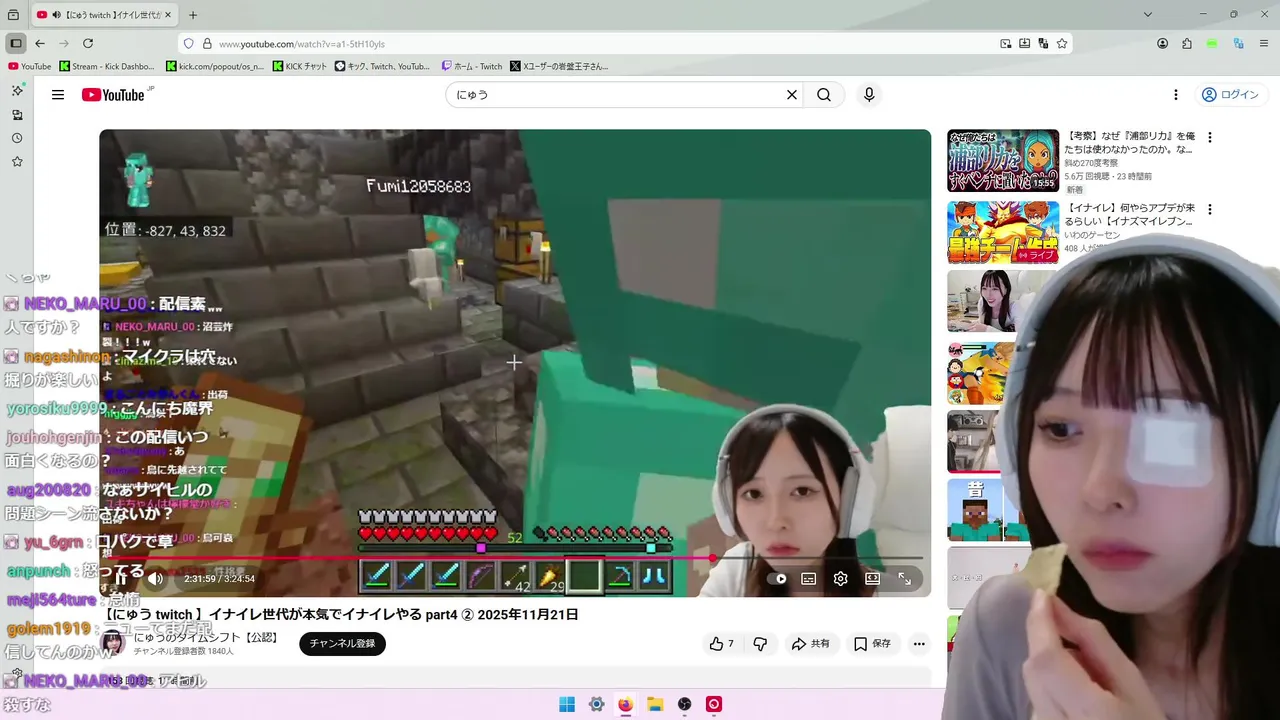Screen dimensions: 1280x720
Task: Go back in browser history
Action: coord(40,44)
